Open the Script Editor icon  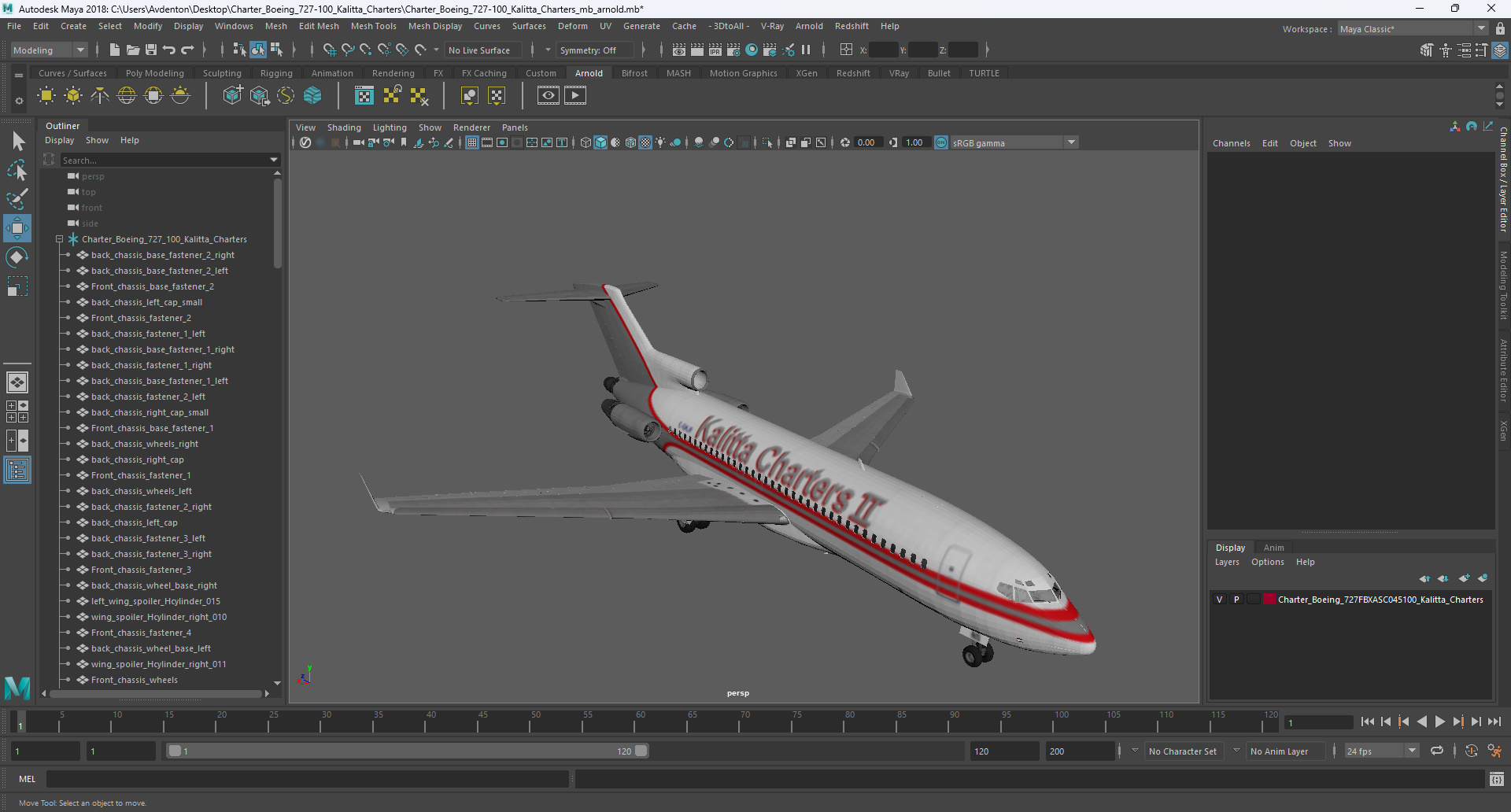pos(1497,779)
